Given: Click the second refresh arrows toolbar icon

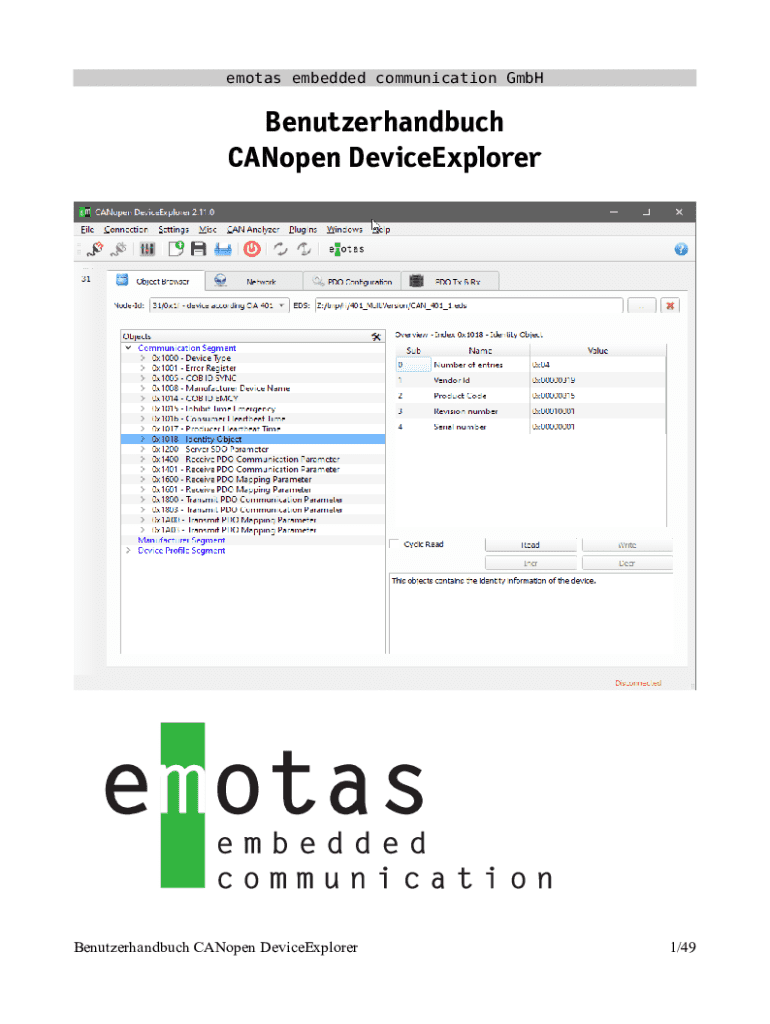Looking at the screenshot, I should coord(304,249).
